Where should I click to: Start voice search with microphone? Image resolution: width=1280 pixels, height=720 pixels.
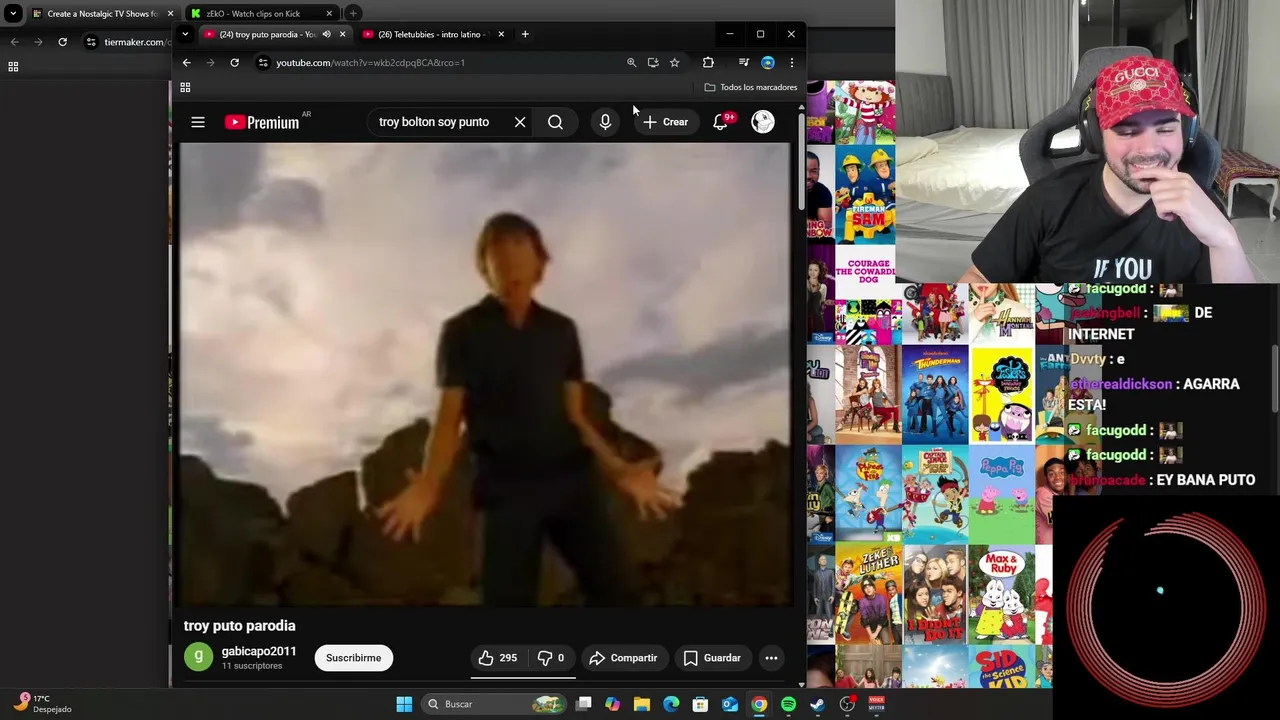coord(605,122)
